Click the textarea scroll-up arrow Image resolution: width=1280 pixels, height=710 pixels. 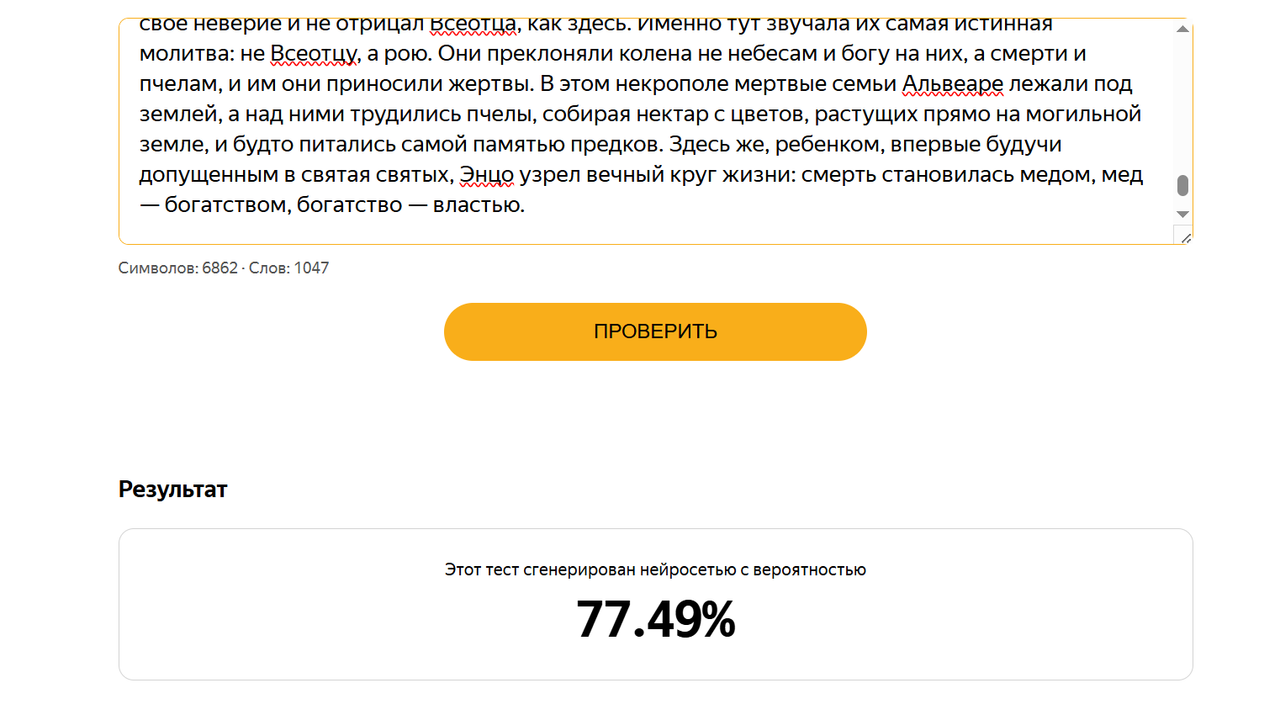[1183, 30]
